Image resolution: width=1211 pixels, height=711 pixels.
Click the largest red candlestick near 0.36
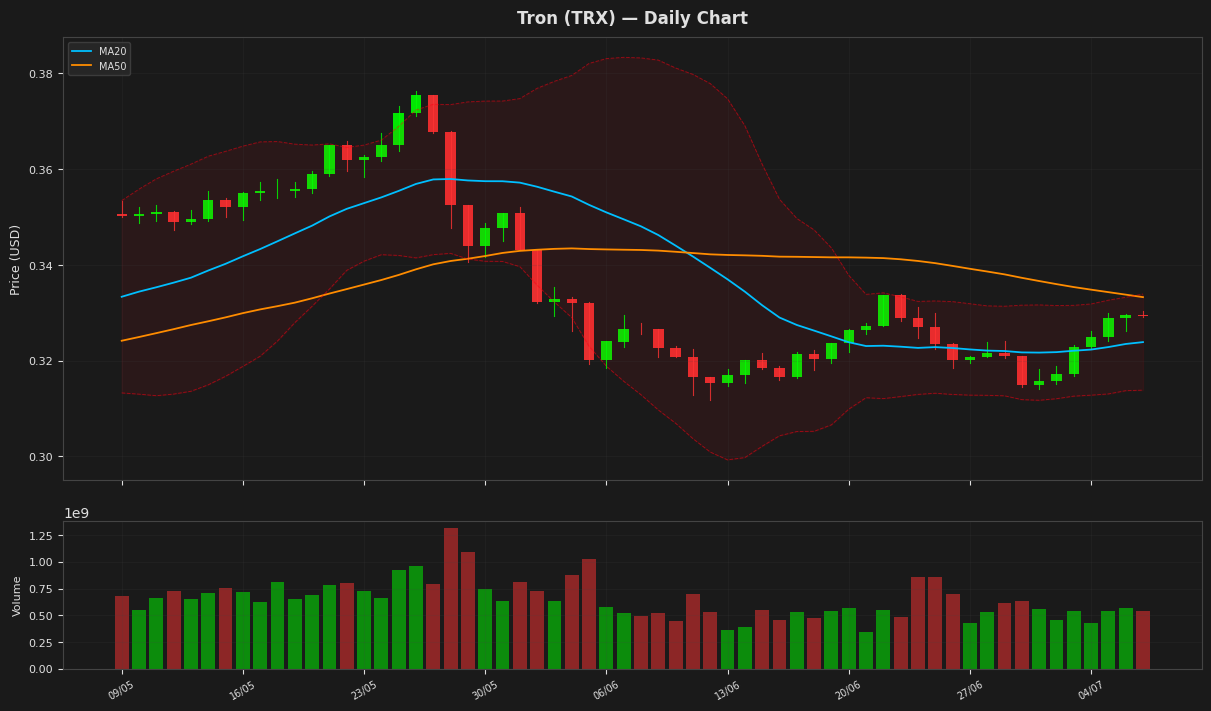point(451,168)
